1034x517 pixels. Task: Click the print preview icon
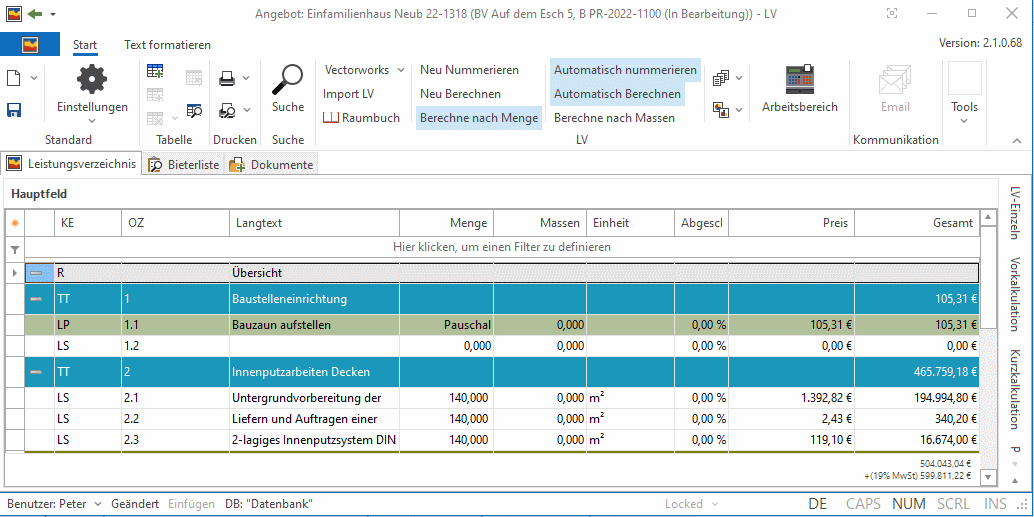pos(227,110)
